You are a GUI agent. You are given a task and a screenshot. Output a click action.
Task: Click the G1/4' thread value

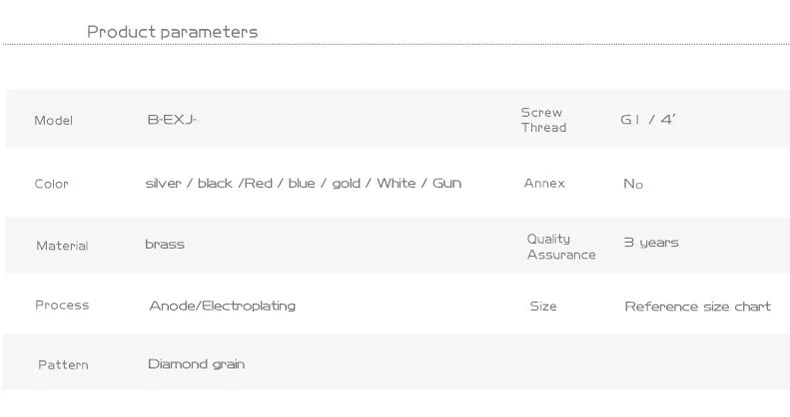click(x=648, y=120)
